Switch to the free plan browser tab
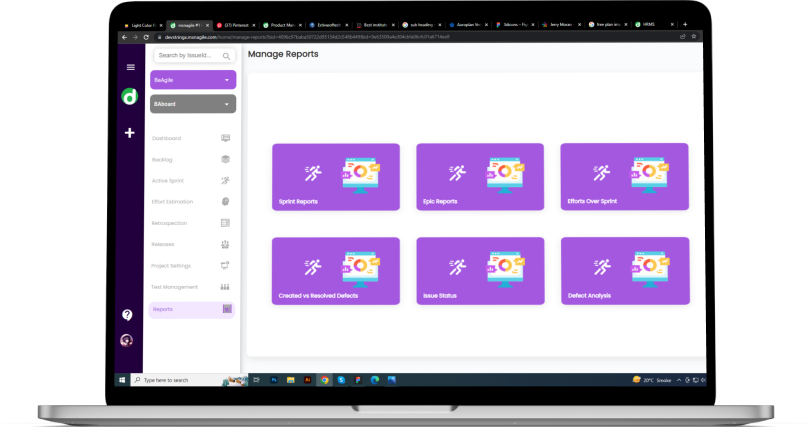 pyautogui.click(x=608, y=24)
